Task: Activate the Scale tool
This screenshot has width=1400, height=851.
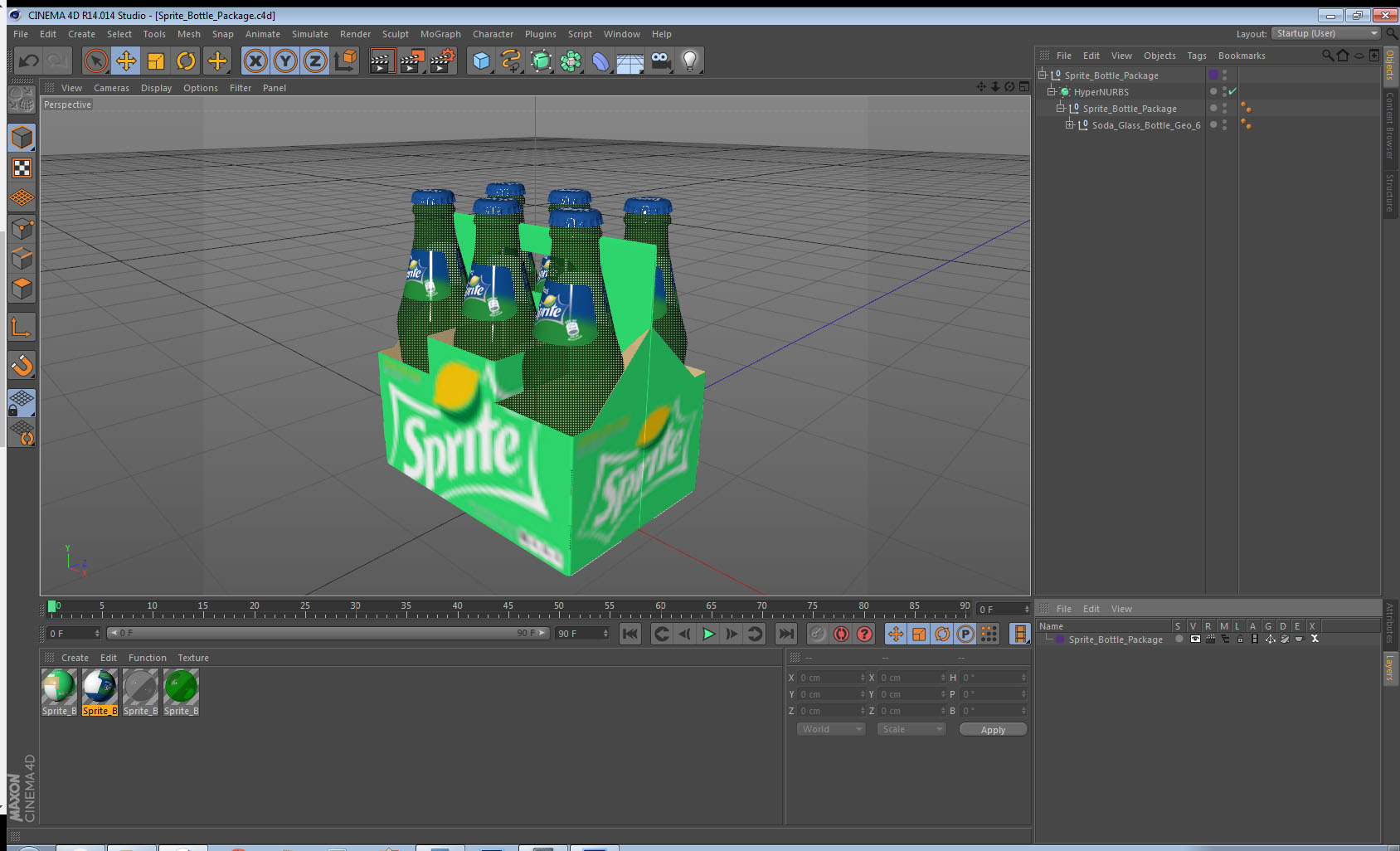Action: [156, 61]
